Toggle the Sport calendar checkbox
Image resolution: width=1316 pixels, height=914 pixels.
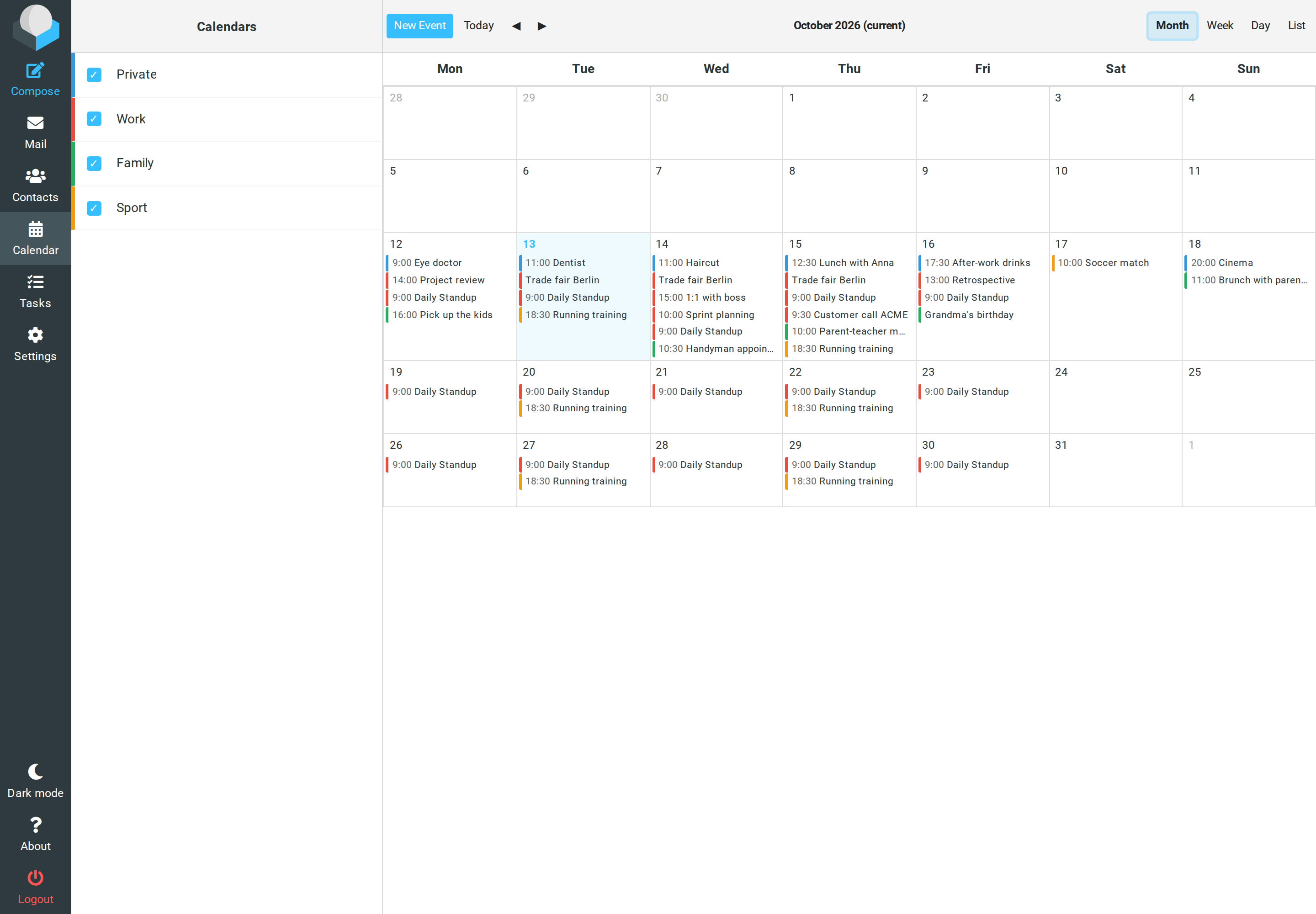(x=94, y=208)
